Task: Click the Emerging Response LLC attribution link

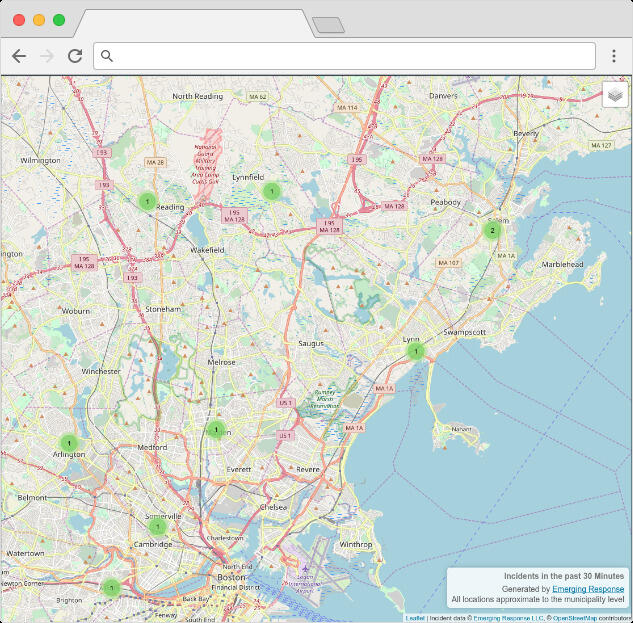Action: pos(508,618)
